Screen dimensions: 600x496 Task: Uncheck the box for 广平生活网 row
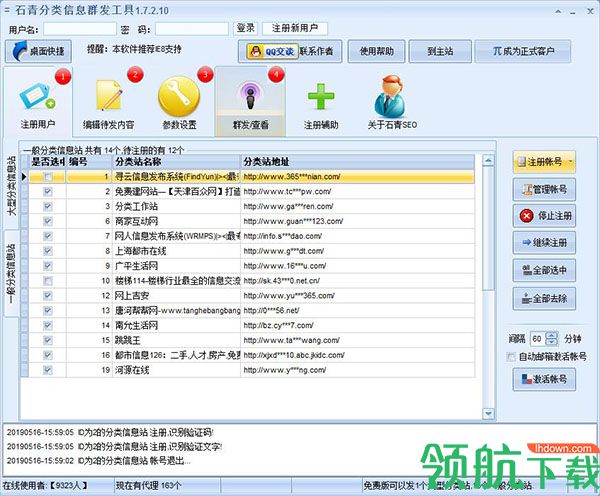pos(48,266)
